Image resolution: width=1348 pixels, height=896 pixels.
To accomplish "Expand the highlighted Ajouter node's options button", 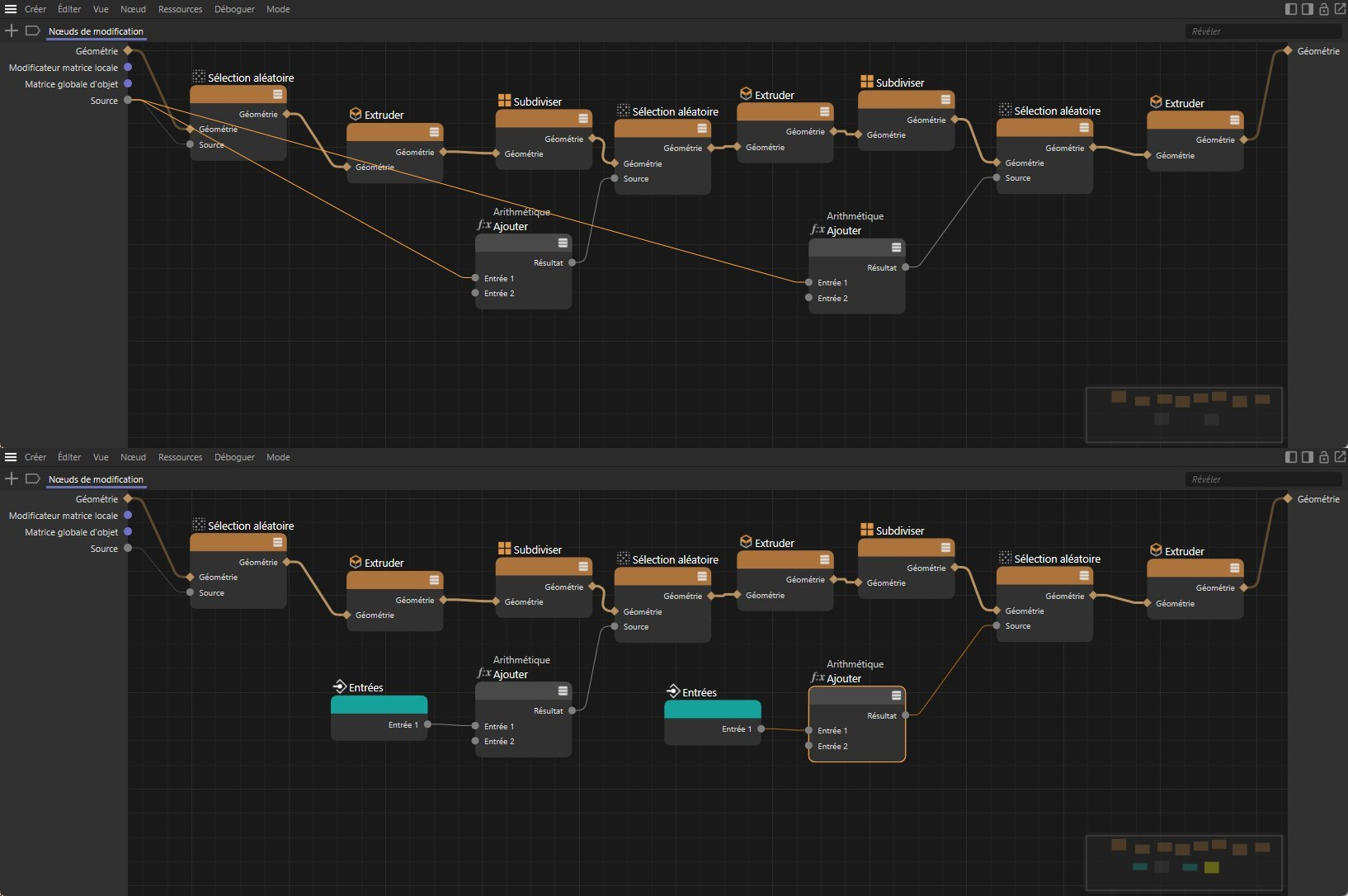I will 896,696.
